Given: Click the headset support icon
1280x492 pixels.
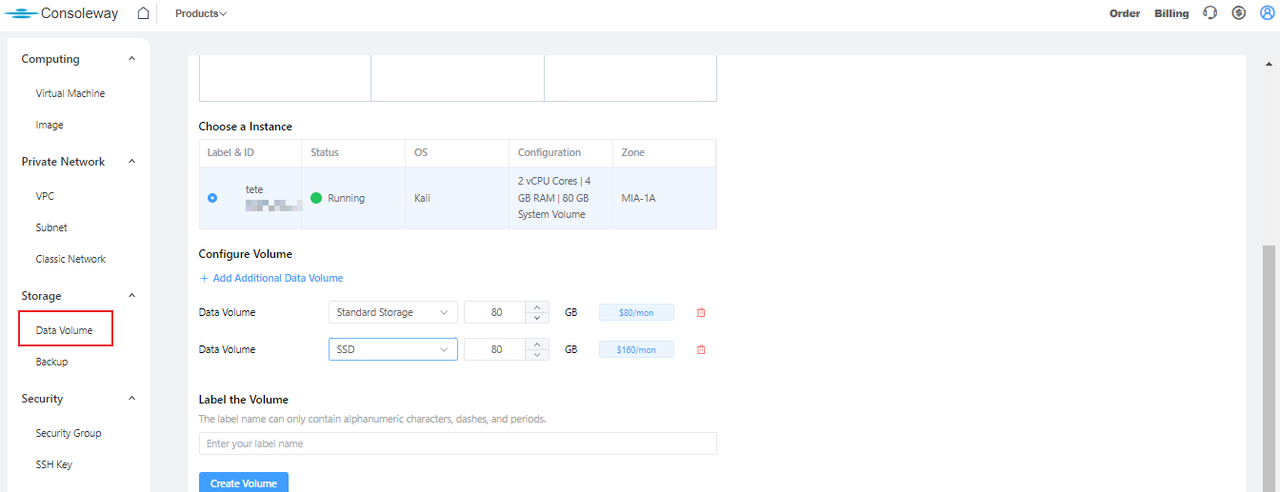Looking at the screenshot, I should pos(1210,14).
